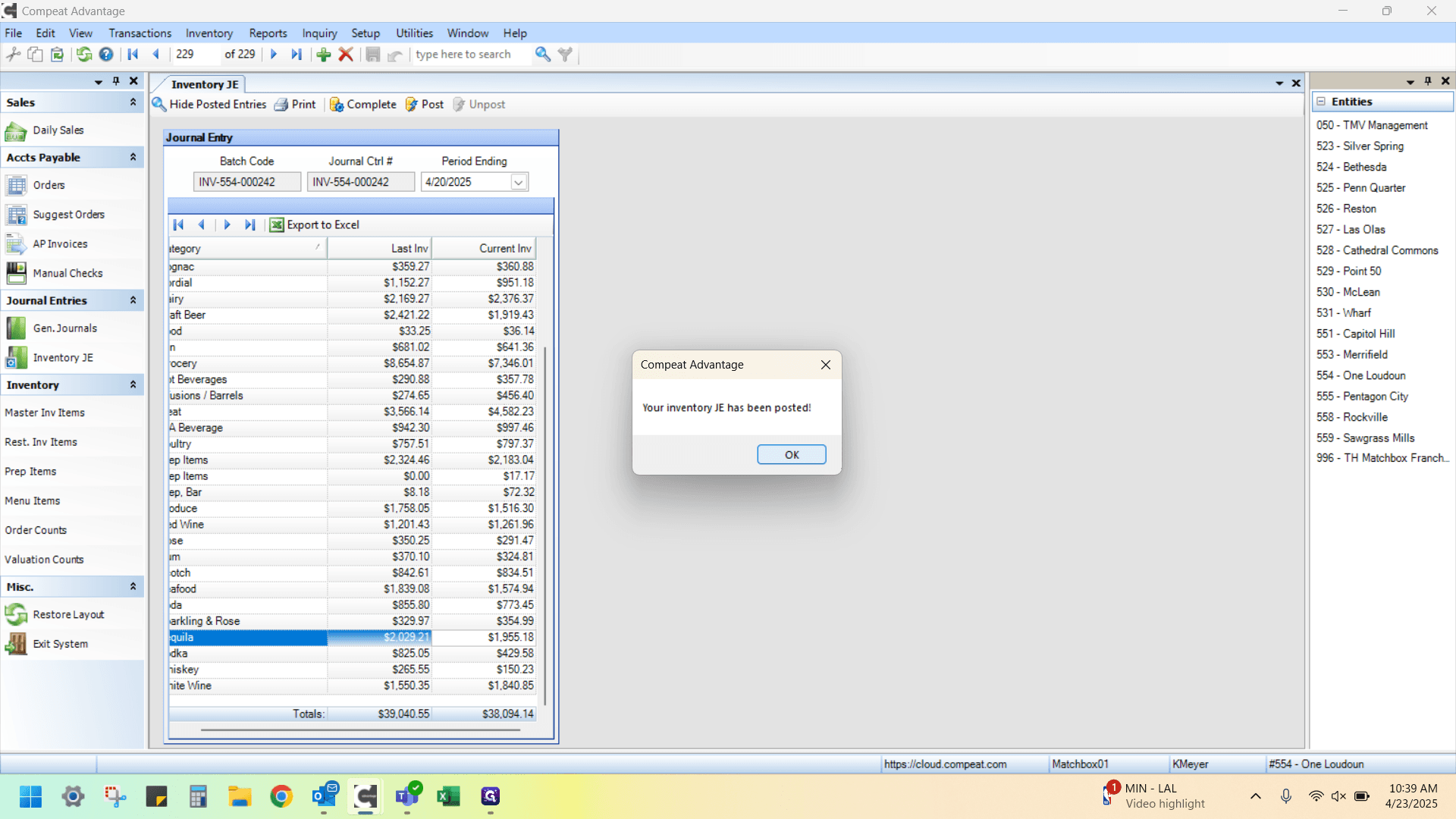Open the Transactions menu
The height and width of the screenshot is (819, 1456).
click(x=140, y=33)
